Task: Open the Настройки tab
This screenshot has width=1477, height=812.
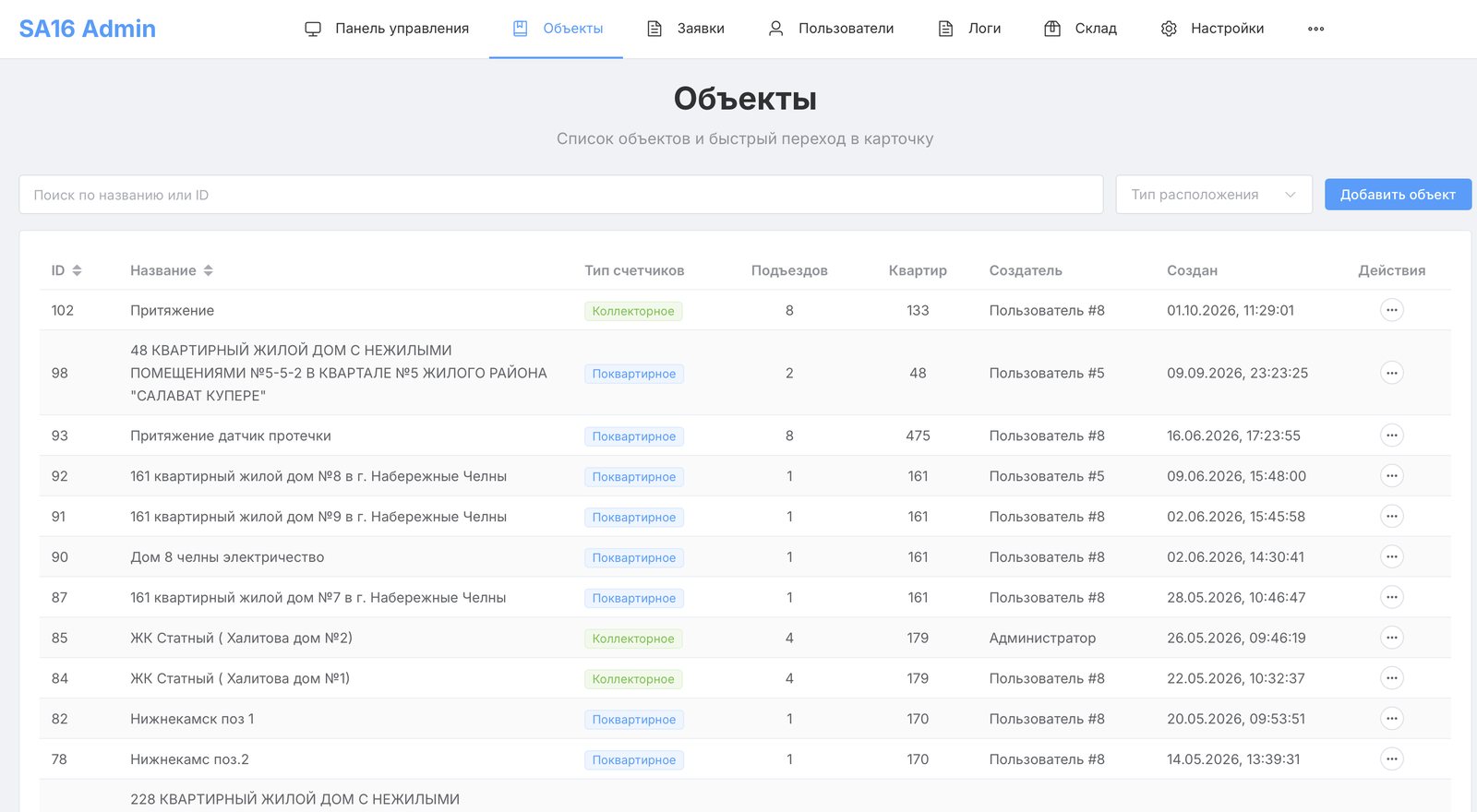Action: [x=1212, y=29]
